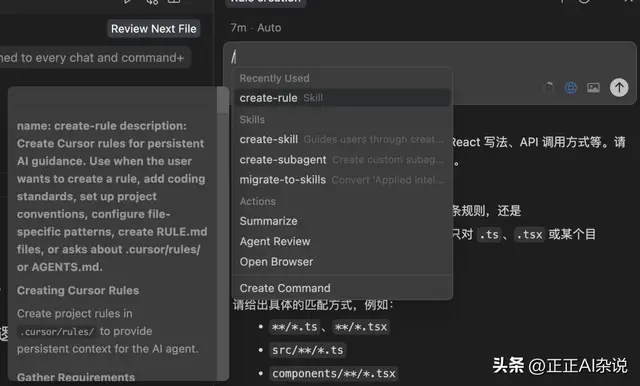This screenshot has width=640, height=386.
Task: Click Create Command at menu bottom
Action: click(x=342, y=288)
